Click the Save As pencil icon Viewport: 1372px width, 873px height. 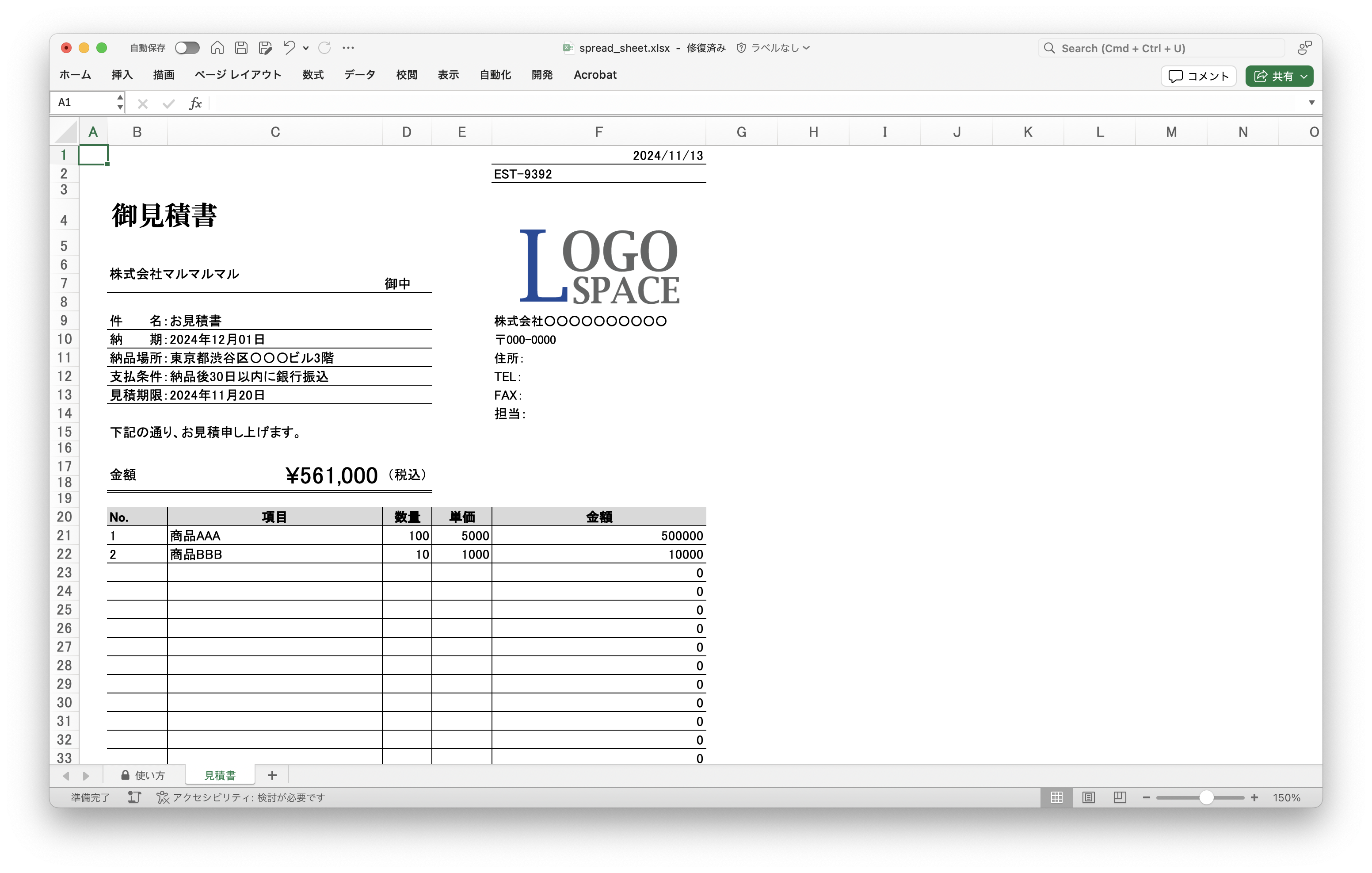click(x=265, y=48)
